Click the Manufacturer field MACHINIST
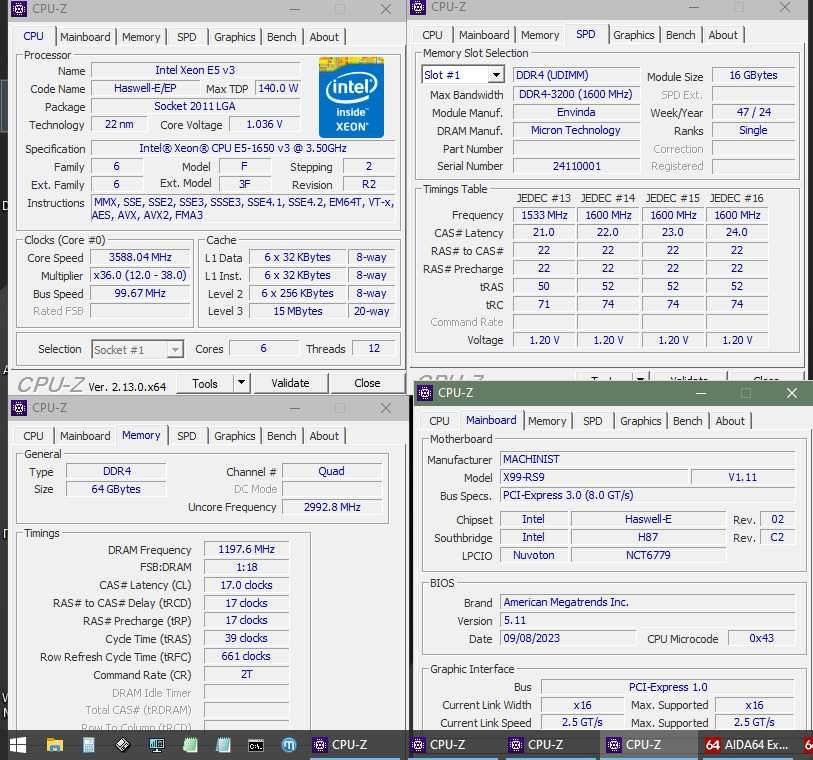 coord(647,459)
